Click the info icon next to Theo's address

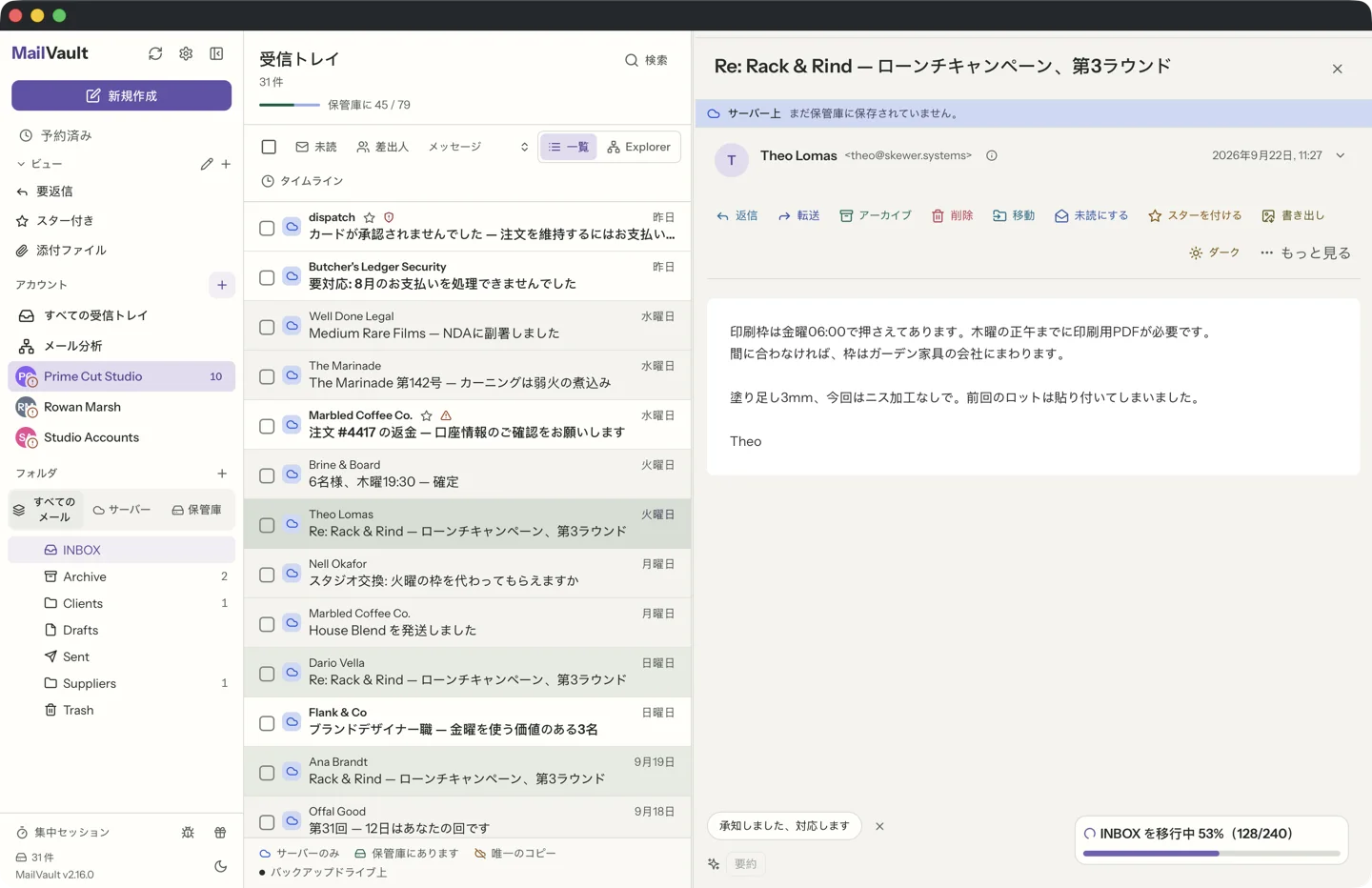pos(992,155)
